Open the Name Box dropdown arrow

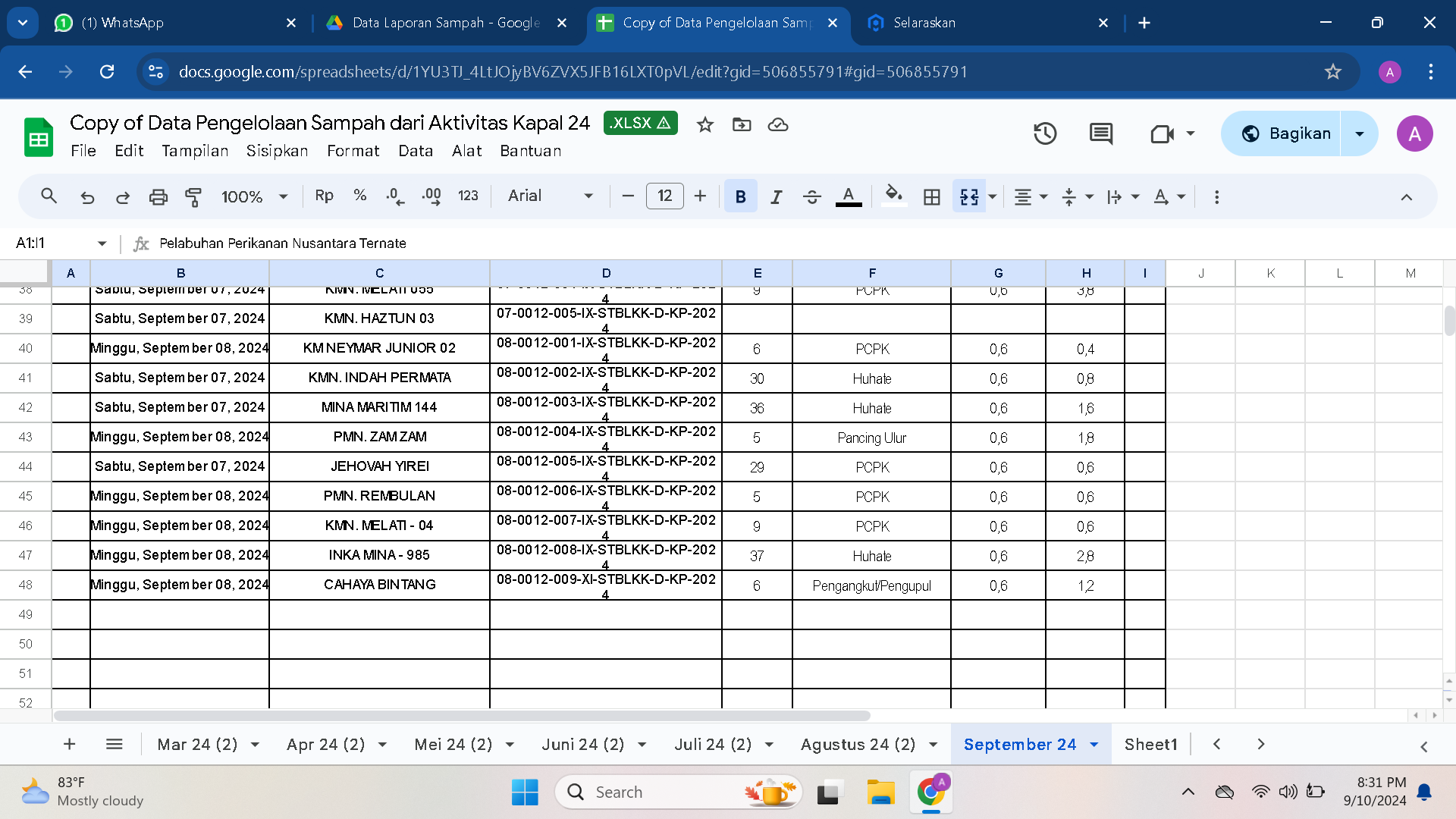click(102, 243)
